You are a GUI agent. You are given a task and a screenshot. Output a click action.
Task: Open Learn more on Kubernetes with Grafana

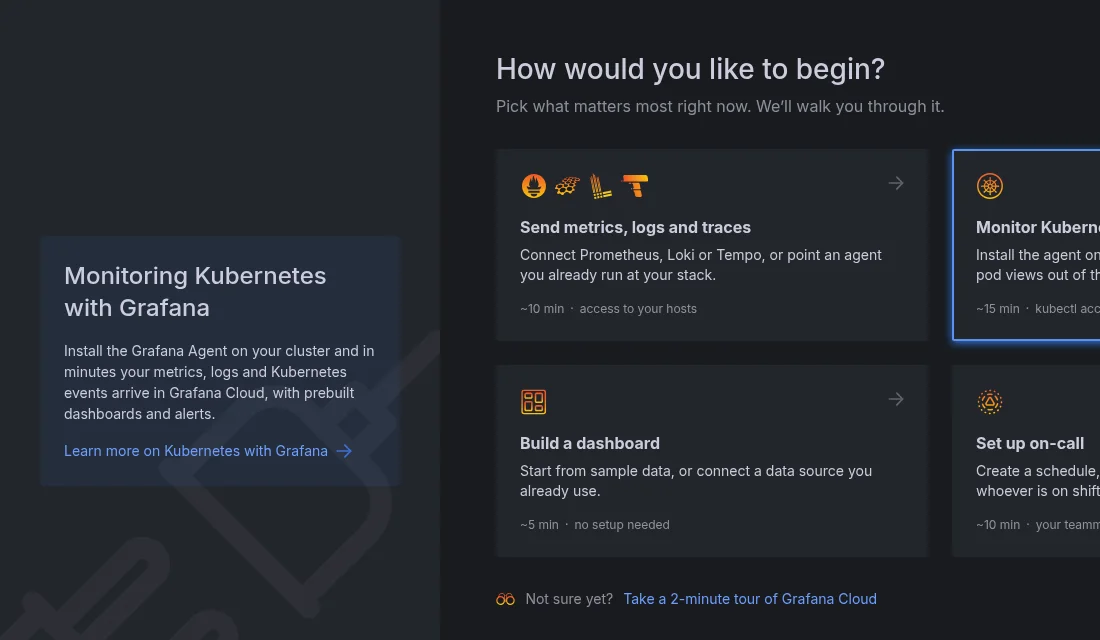196,451
